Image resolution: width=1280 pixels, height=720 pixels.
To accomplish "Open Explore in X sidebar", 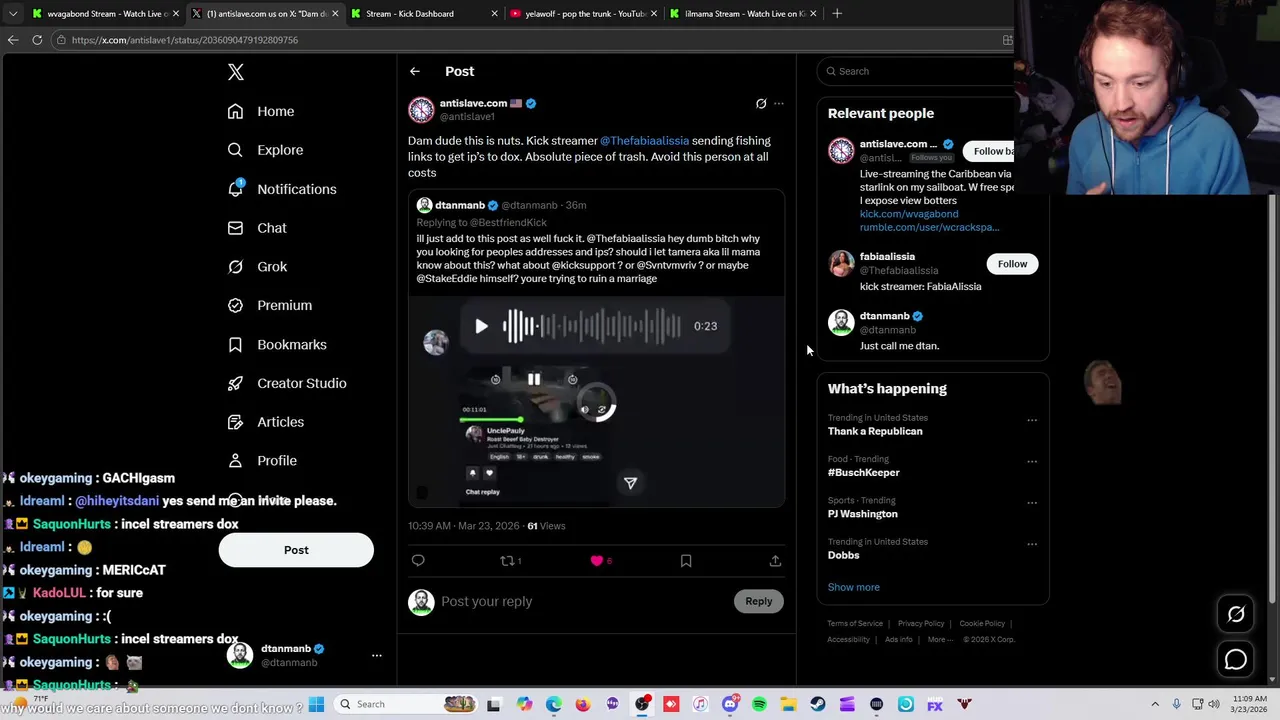I will click(x=265, y=150).
